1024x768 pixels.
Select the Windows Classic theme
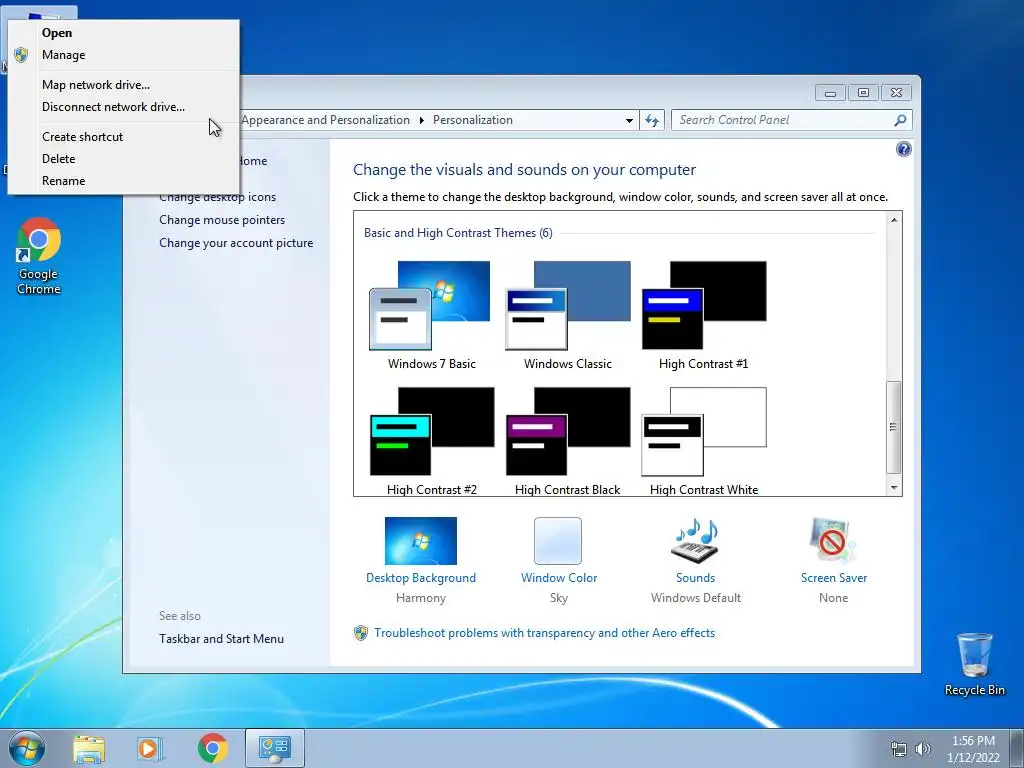568,316
